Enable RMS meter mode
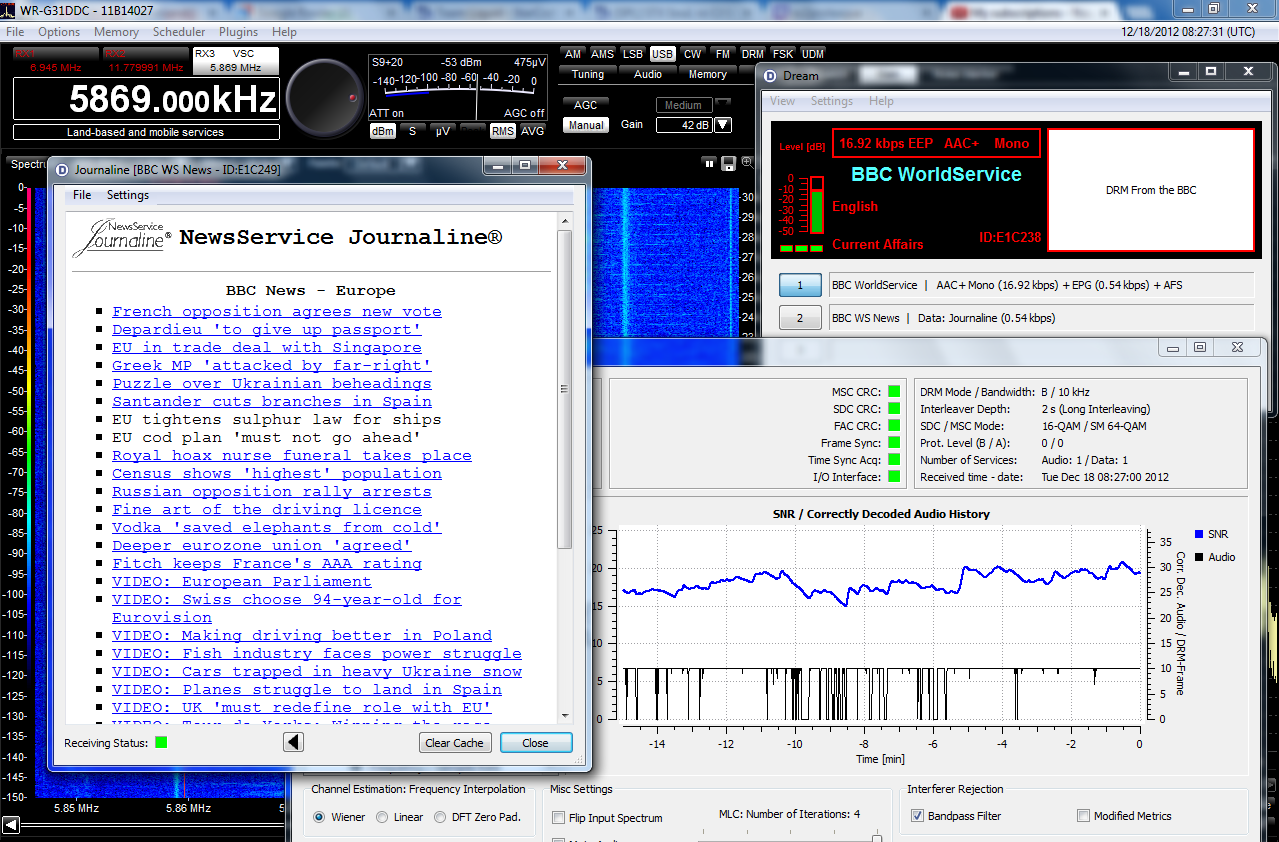The image size is (1279, 842). pyautogui.click(x=503, y=131)
